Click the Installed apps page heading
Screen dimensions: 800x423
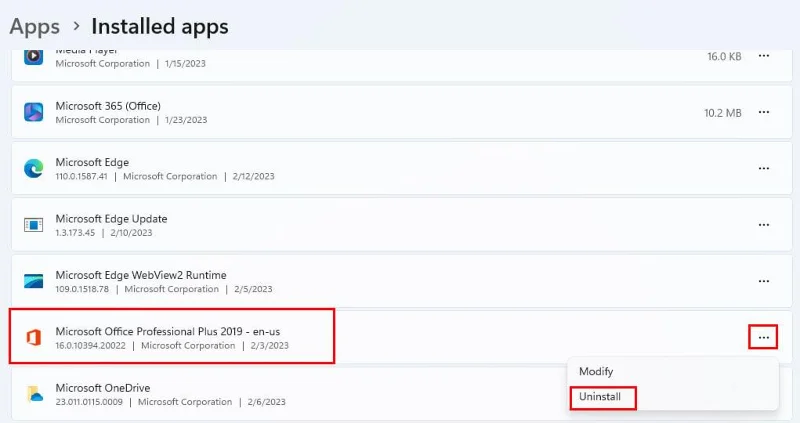(160, 25)
